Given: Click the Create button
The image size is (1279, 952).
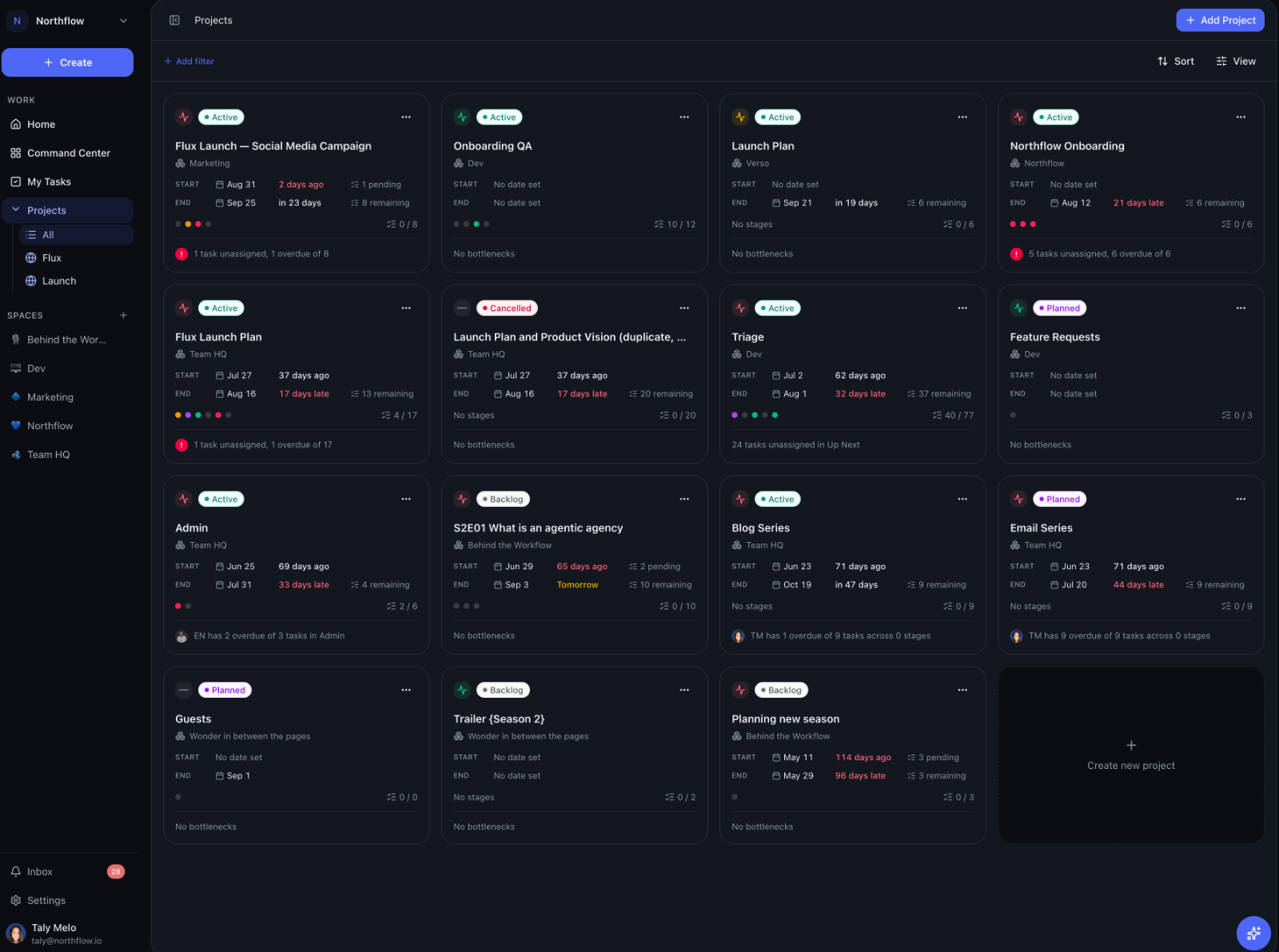Looking at the screenshot, I should [67, 62].
